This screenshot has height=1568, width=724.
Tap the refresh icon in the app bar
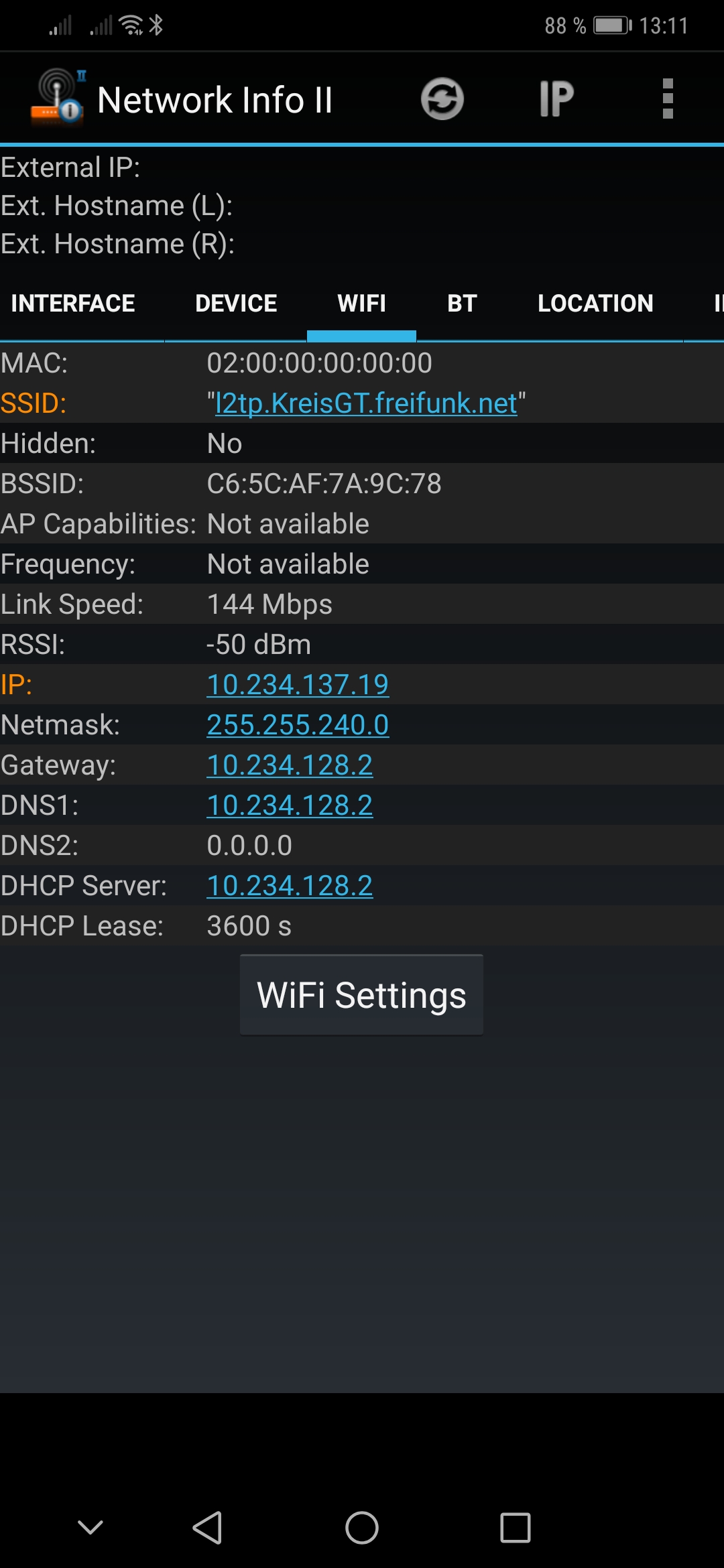(x=442, y=99)
